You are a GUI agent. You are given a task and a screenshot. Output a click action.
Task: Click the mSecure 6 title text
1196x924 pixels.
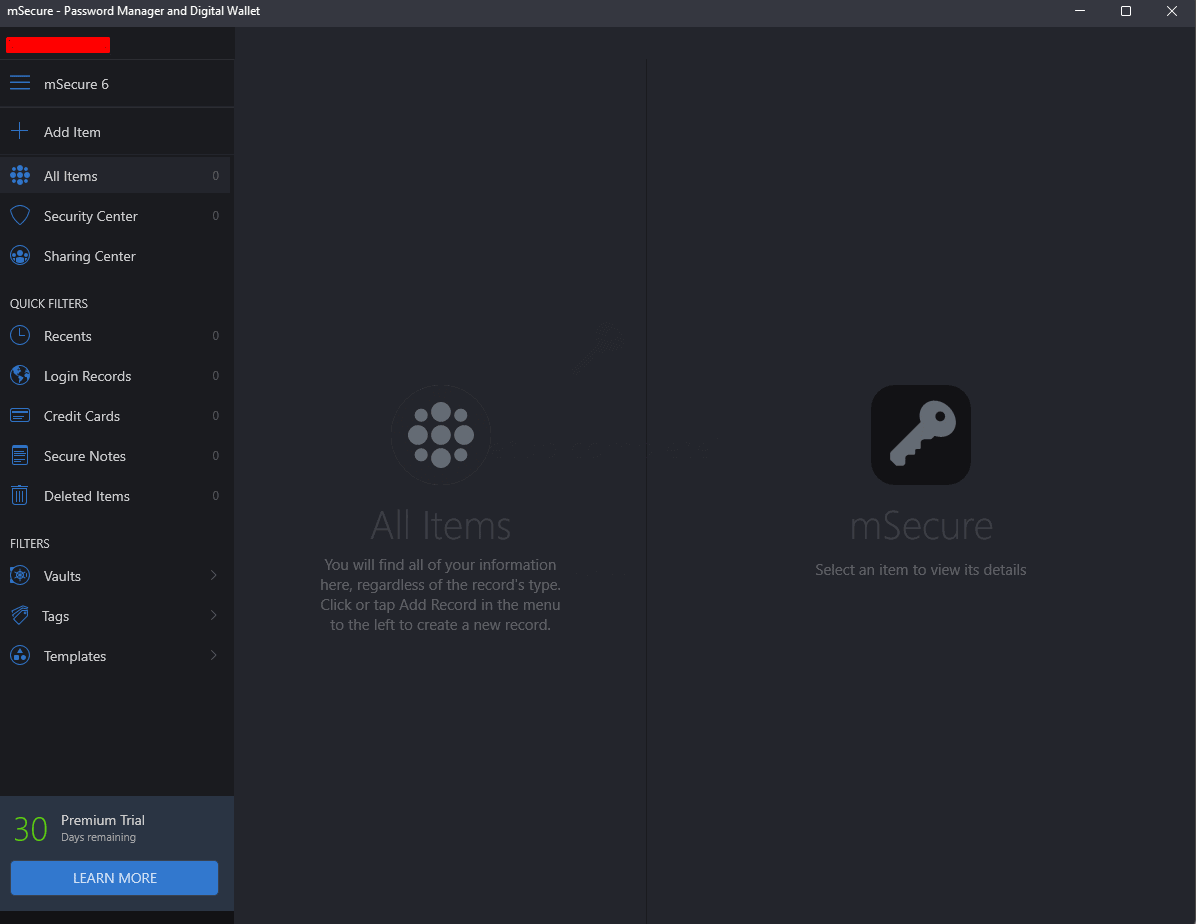(x=76, y=84)
